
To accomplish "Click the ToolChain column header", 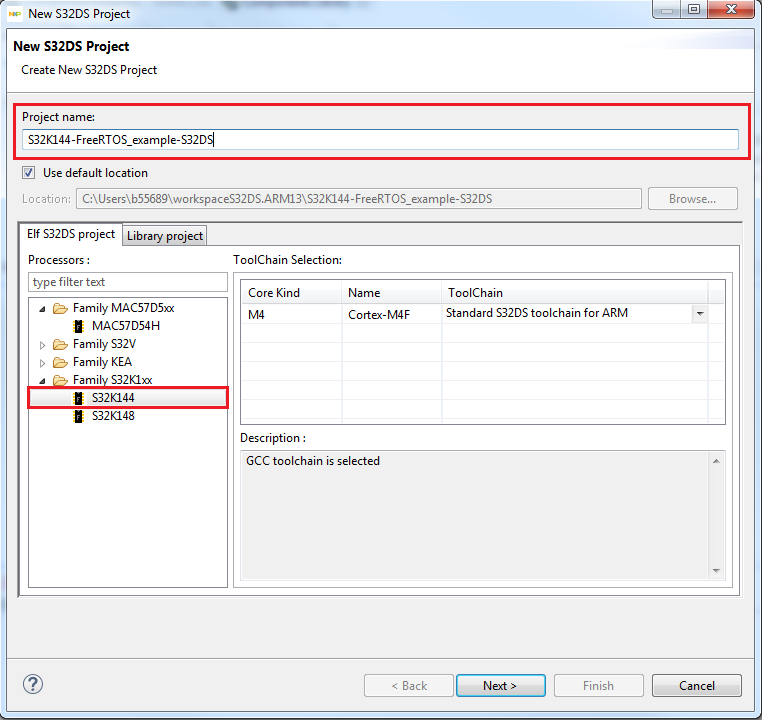I will pos(575,293).
